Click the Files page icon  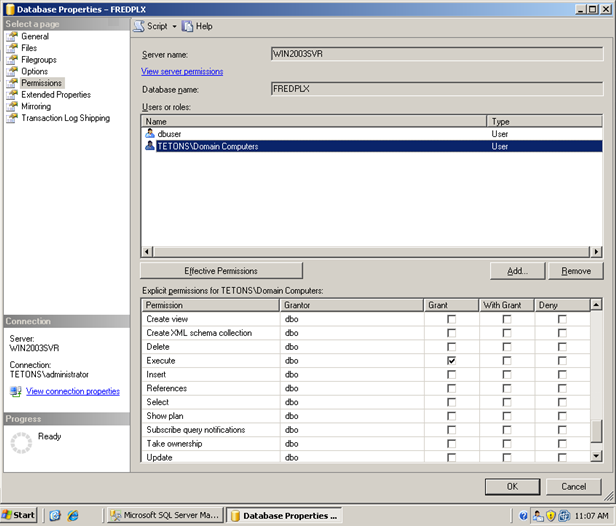coord(12,48)
